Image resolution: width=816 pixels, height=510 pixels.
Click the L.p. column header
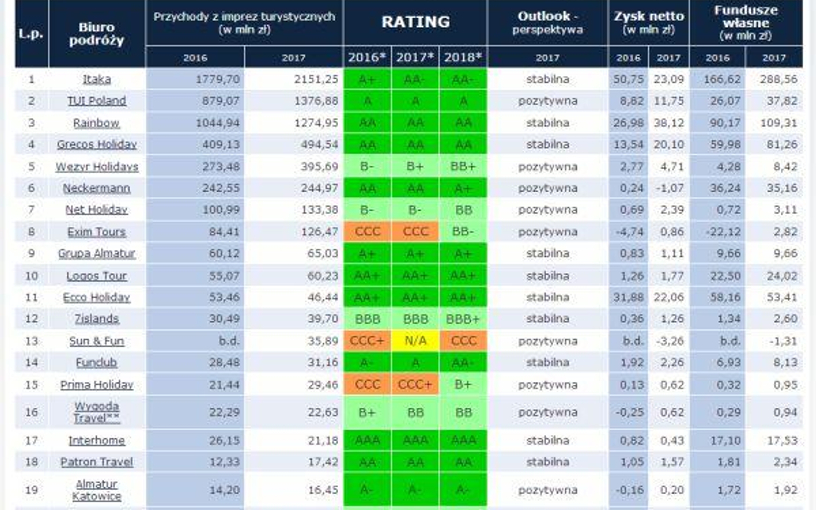click(x=31, y=34)
